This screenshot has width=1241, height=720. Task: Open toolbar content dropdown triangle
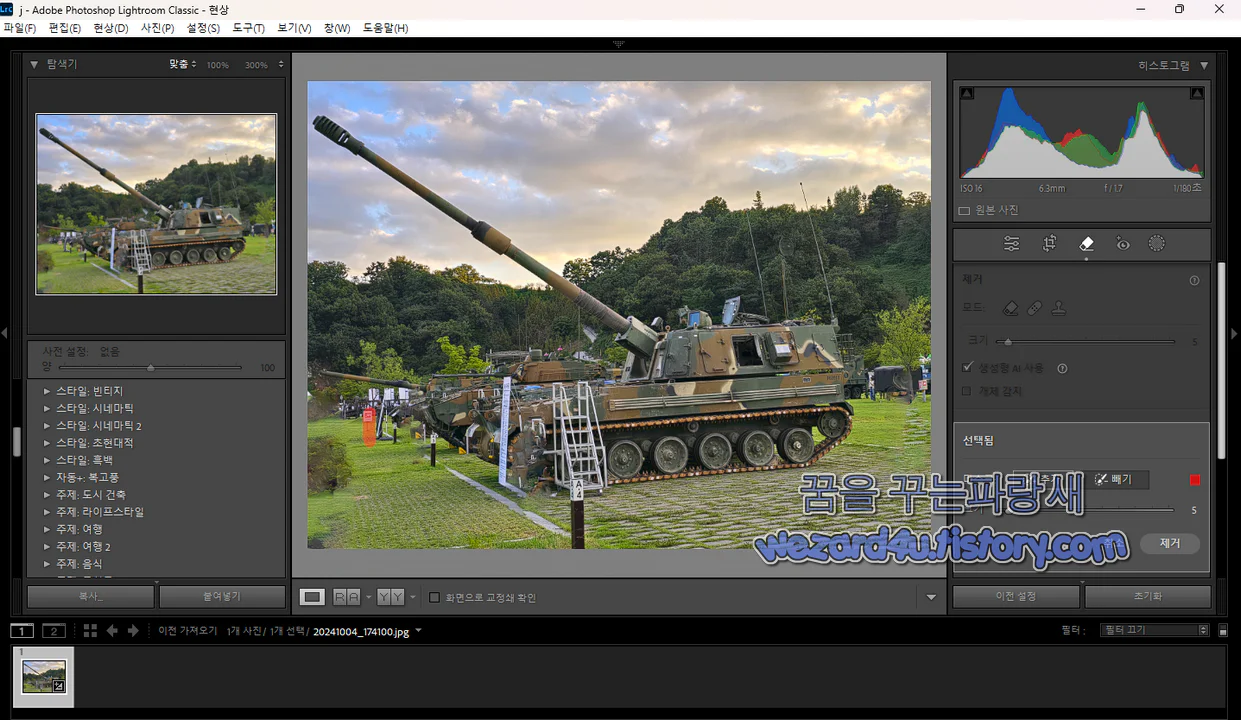point(931,597)
